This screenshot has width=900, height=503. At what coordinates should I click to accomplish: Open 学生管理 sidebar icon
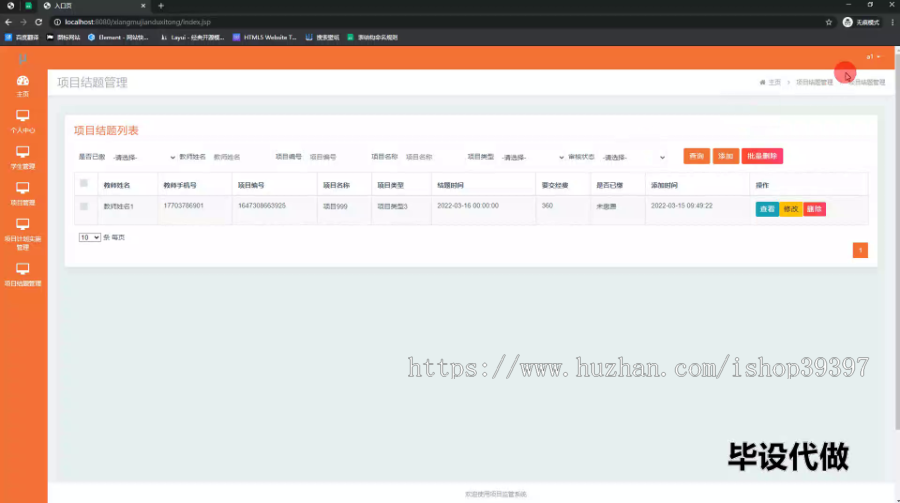click(22, 152)
